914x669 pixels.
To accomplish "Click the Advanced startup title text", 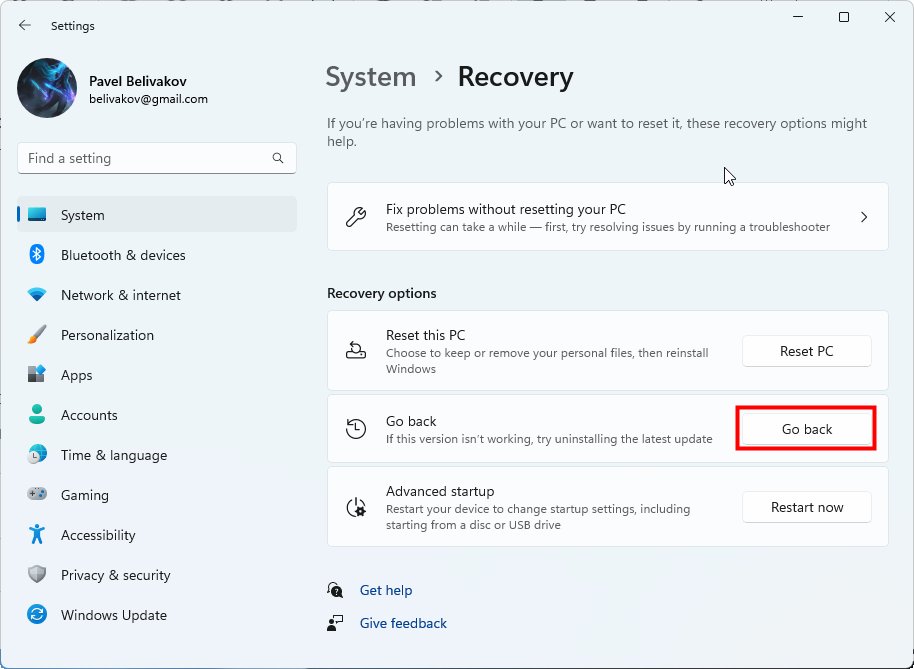I will click(x=440, y=491).
